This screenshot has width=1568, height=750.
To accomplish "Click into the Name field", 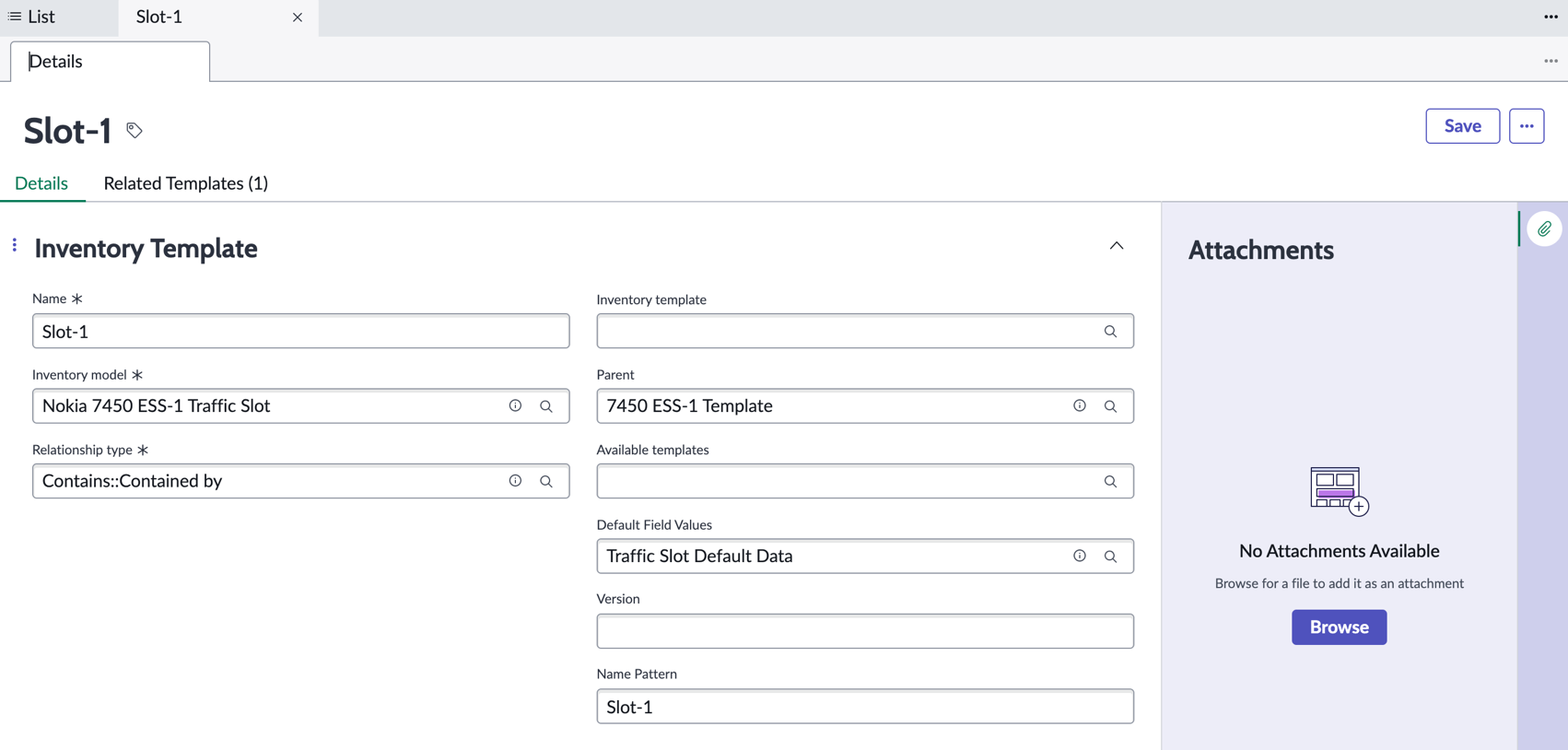I will coord(300,332).
